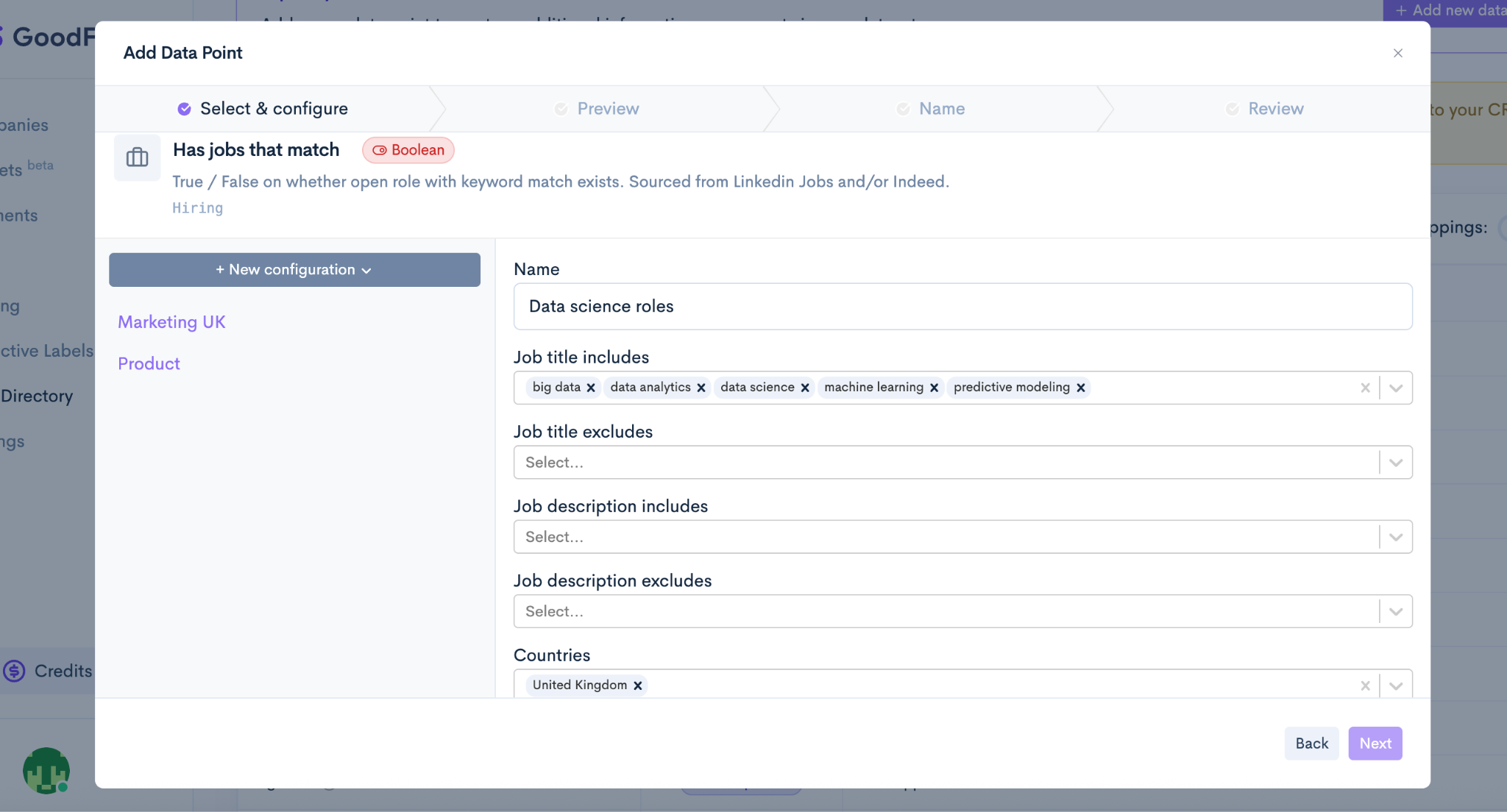Select the Marketing UK configuration

[x=171, y=322]
